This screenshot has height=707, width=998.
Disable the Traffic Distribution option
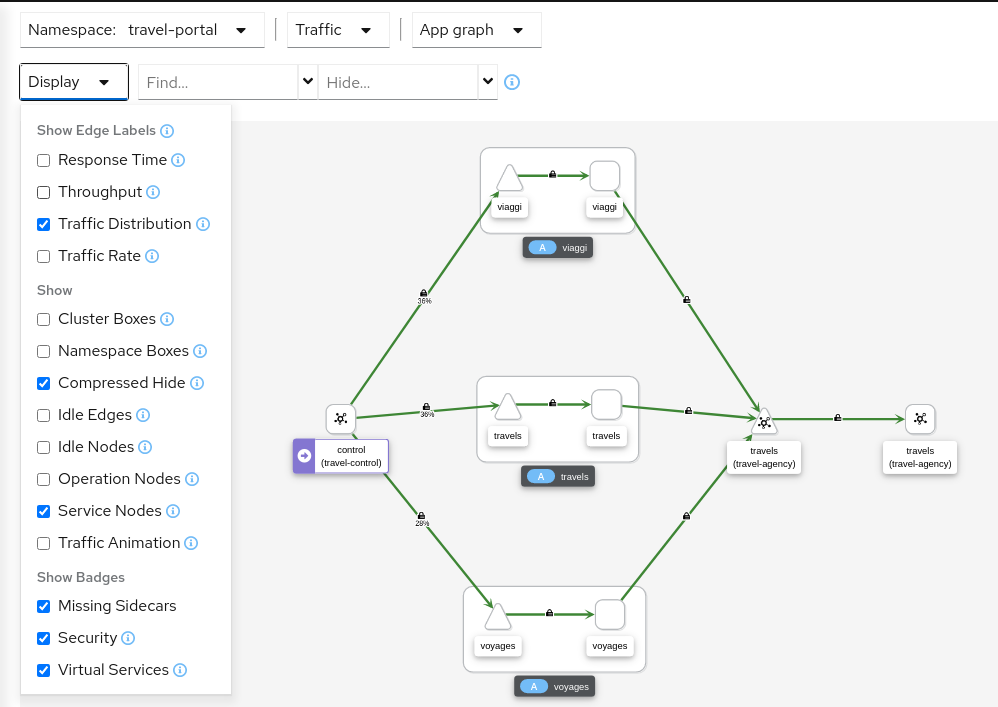point(43,224)
